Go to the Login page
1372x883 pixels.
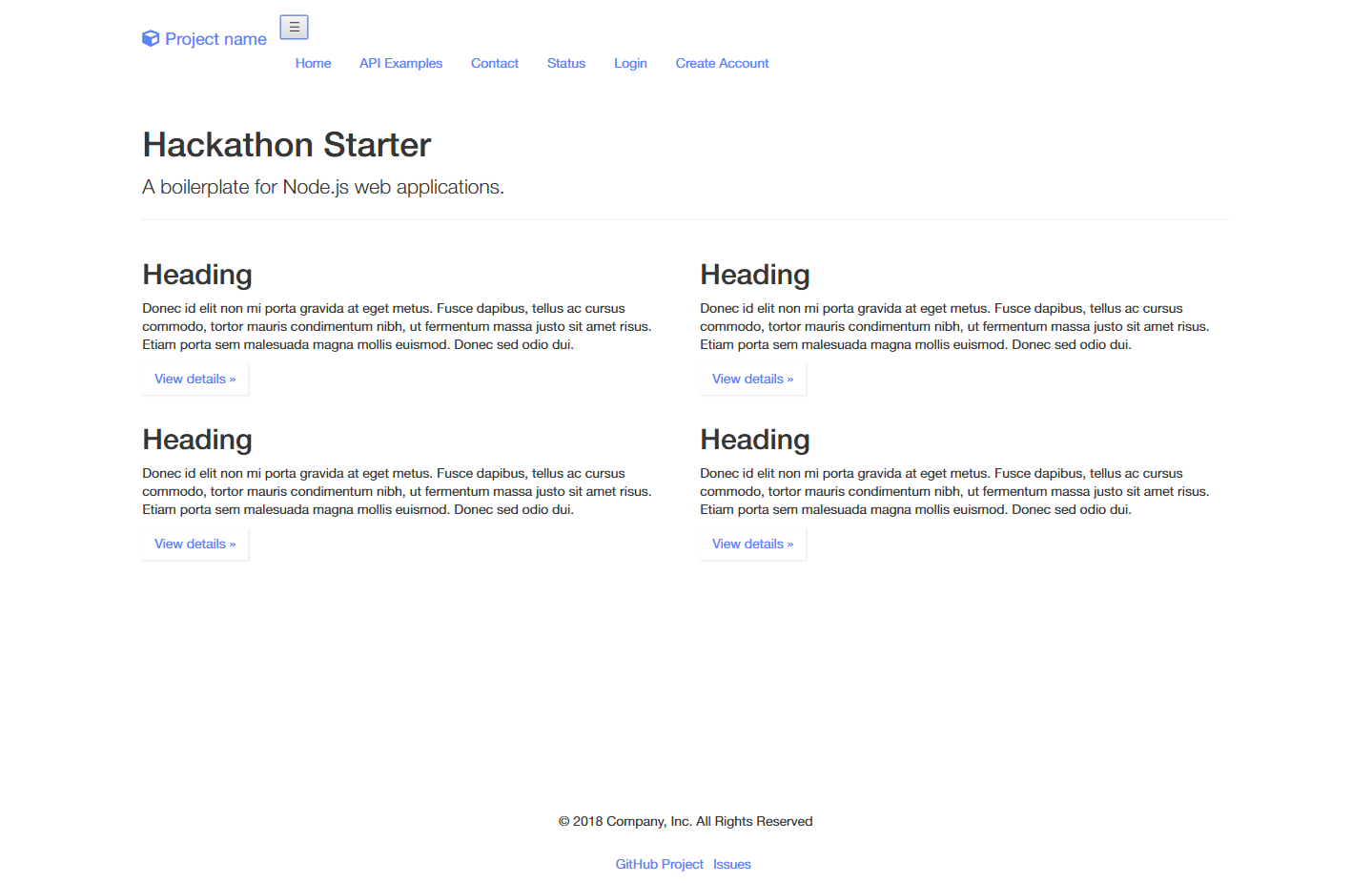pyautogui.click(x=630, y=63)
